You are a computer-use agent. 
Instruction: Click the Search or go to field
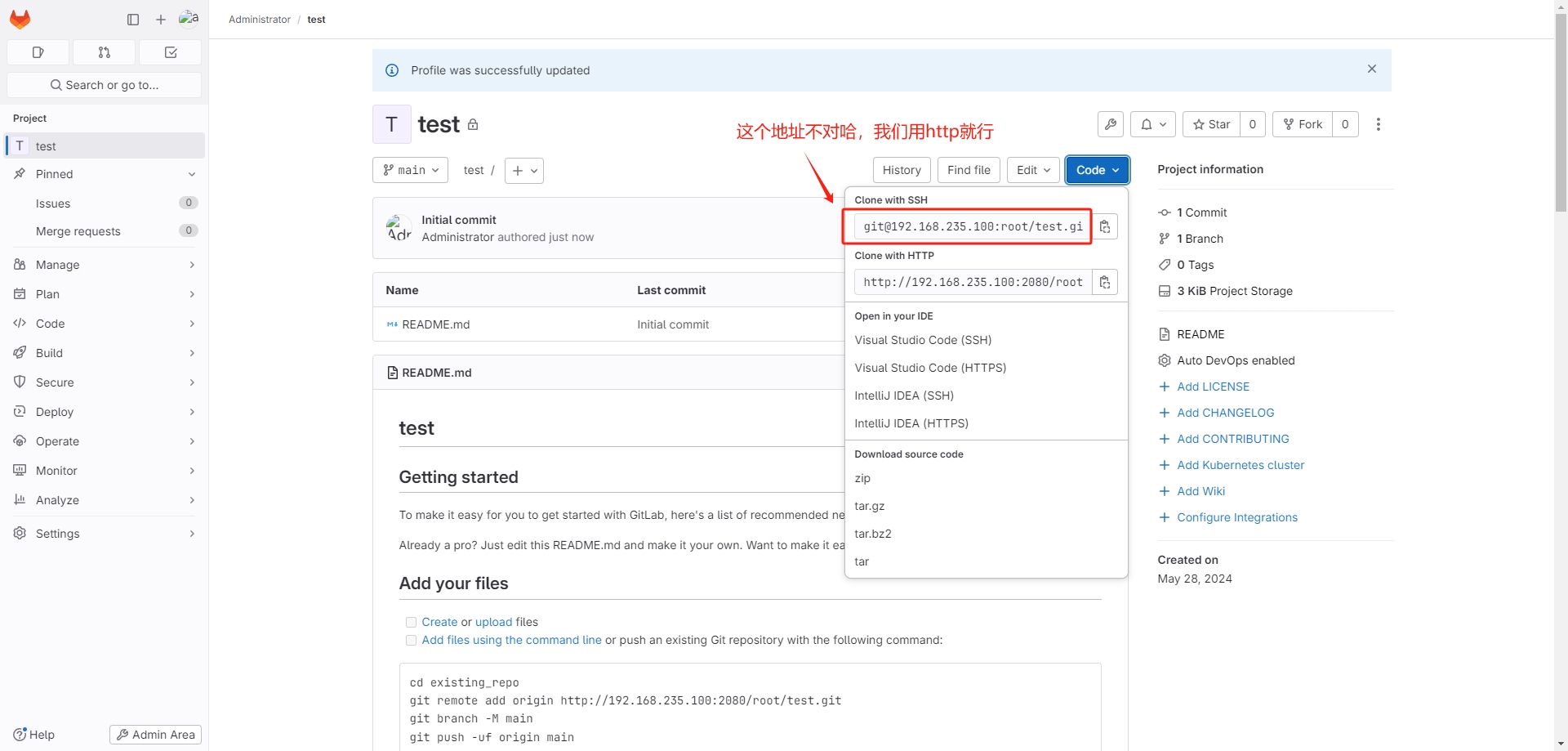pyautogui.click(x=105, y=85)
